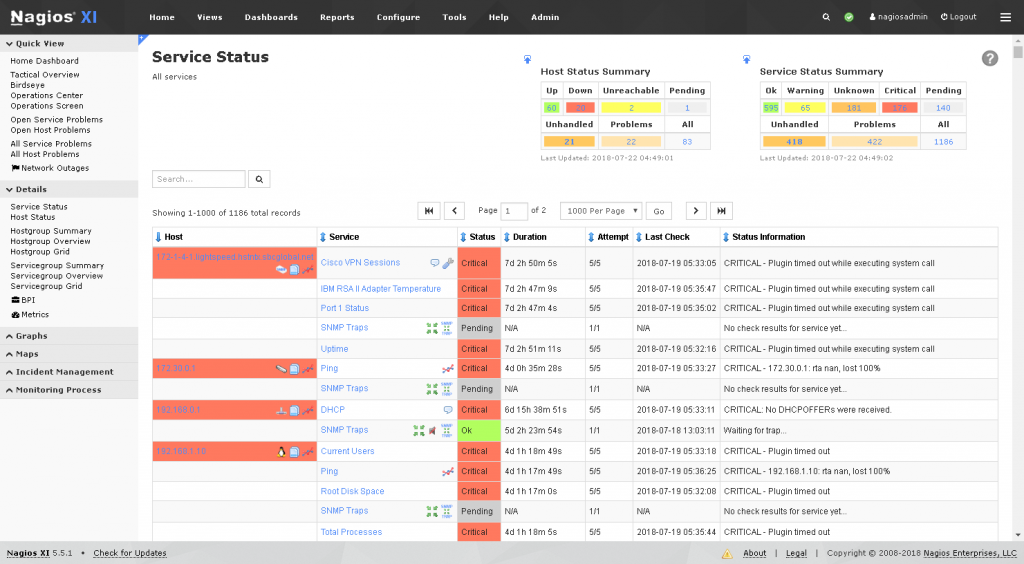Open the Tools menu
The image size is (1024, 564).
pos(454,17)
